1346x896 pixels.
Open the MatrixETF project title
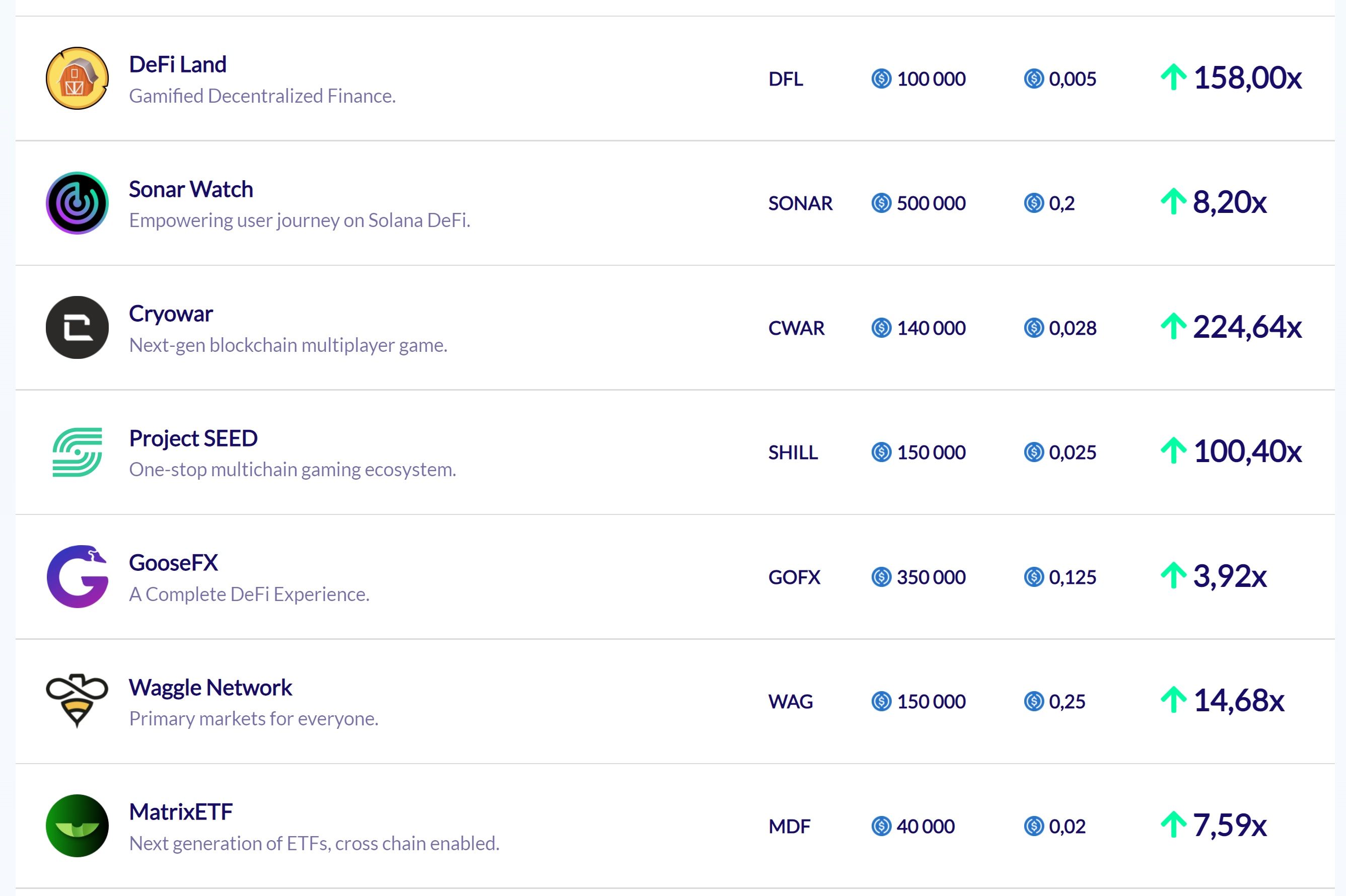pyautogui.click(x=181, y=812)
